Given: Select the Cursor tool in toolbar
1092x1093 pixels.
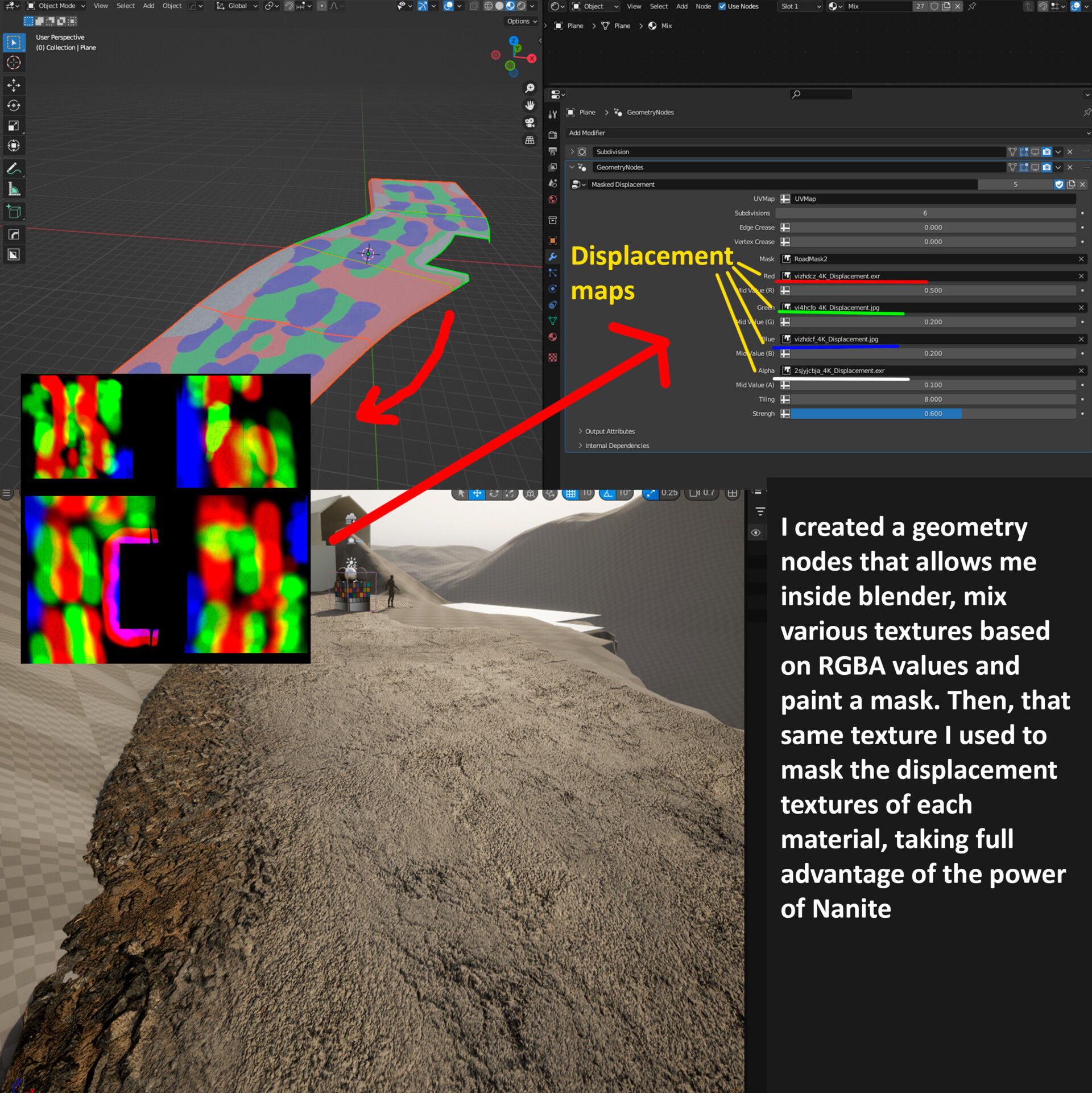Looking at the screenshot, I should 14,63.
